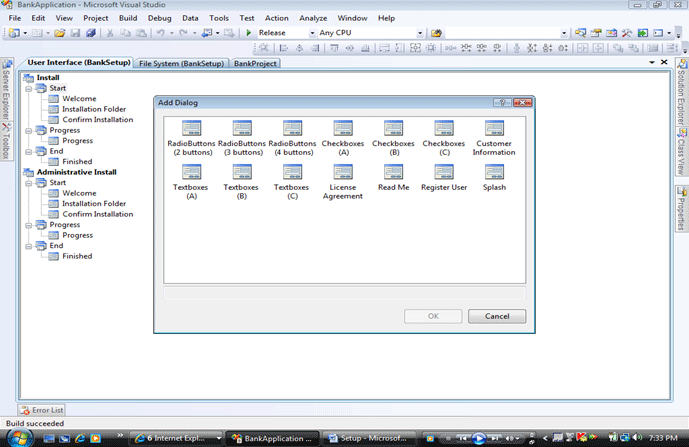Collapse the End node under Install
Image resolution: width=689 pixels, height=447 pixels.
coord(29,152)
